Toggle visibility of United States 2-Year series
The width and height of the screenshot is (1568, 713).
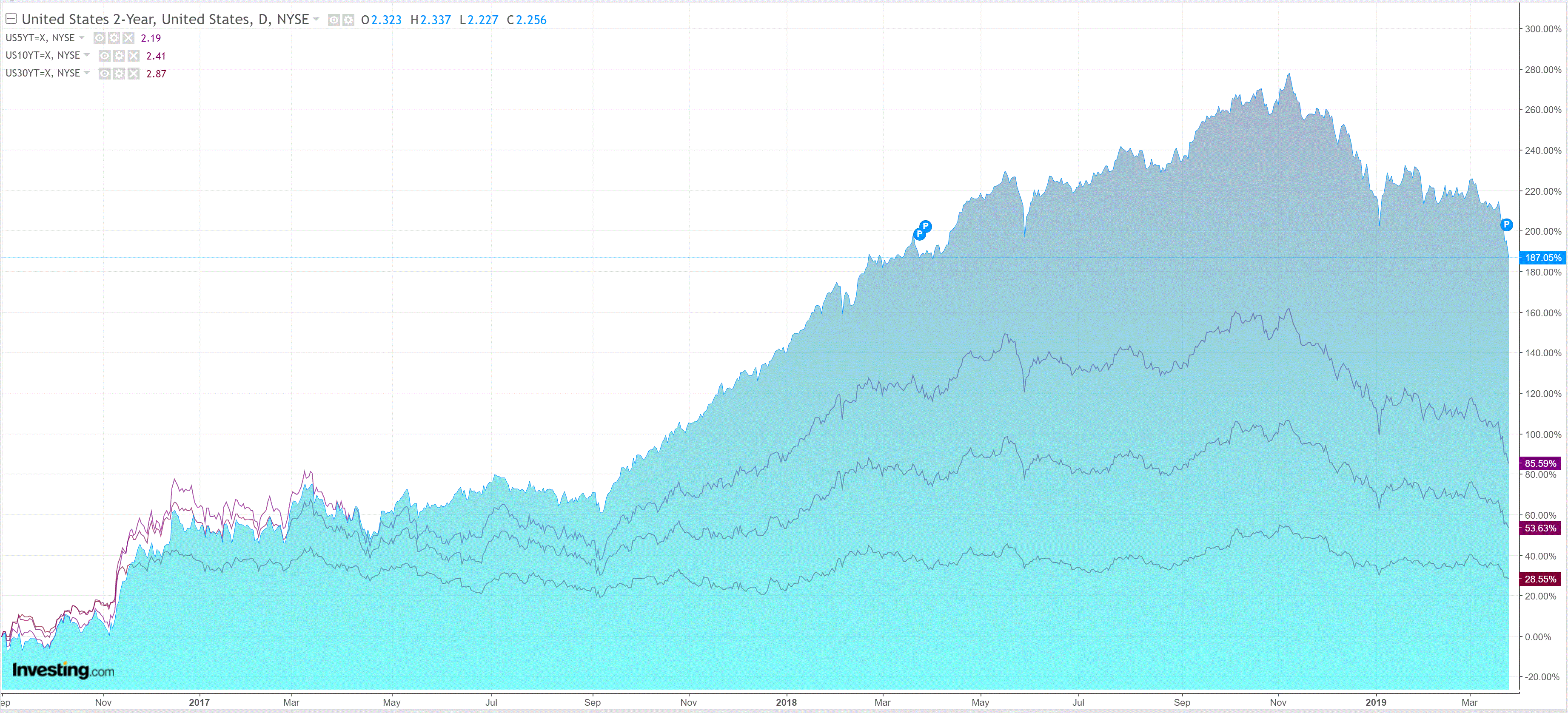click(x=334, y=20)
